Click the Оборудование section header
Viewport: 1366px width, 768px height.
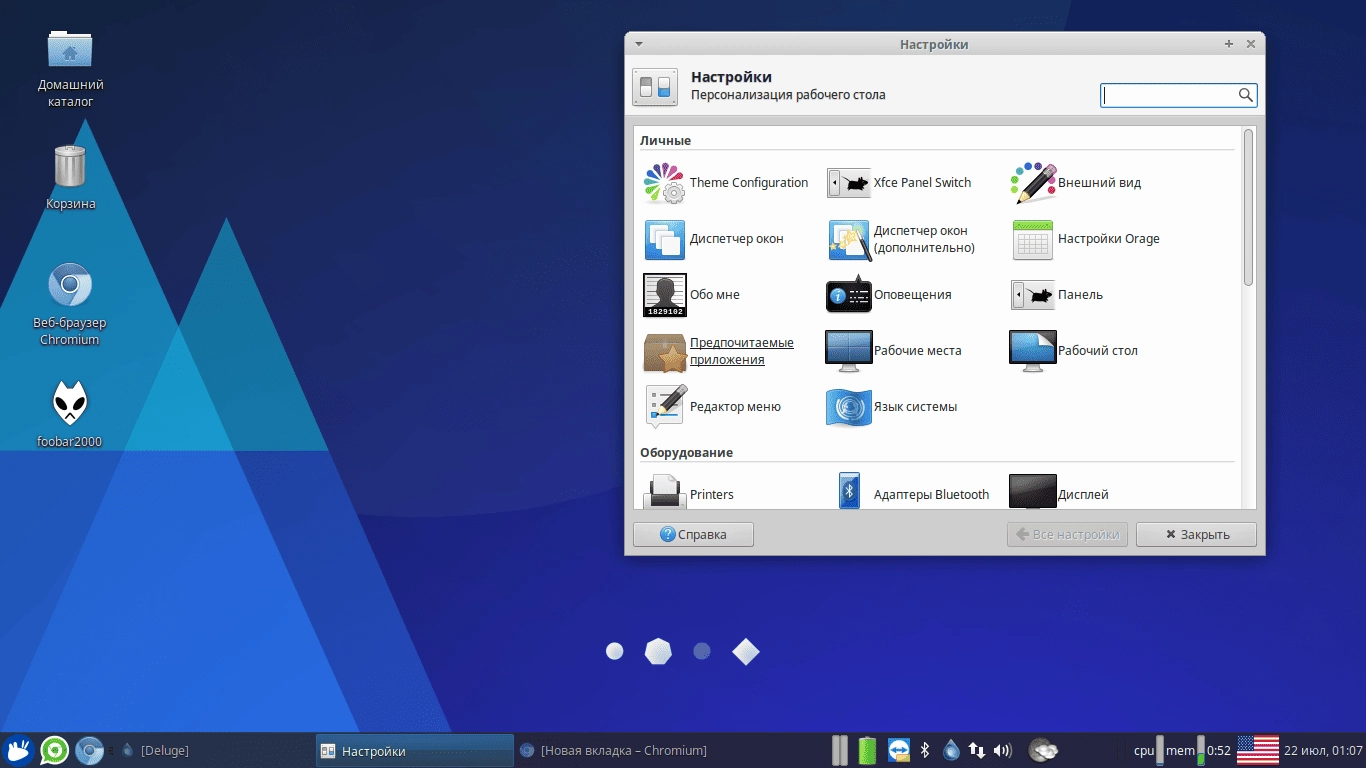click(x=686, y=452)
